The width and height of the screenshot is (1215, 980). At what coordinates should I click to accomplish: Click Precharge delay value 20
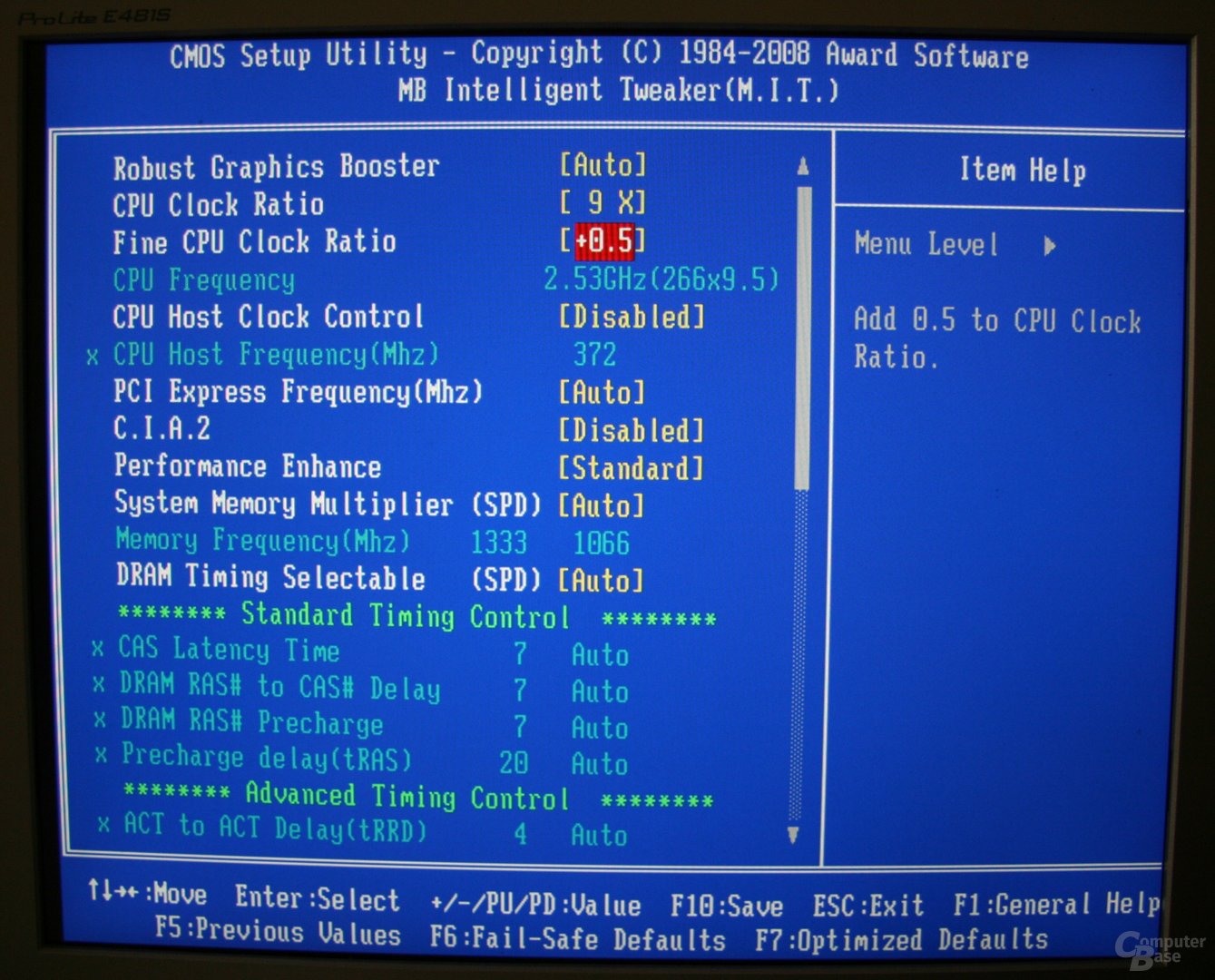tap(514, 762)
